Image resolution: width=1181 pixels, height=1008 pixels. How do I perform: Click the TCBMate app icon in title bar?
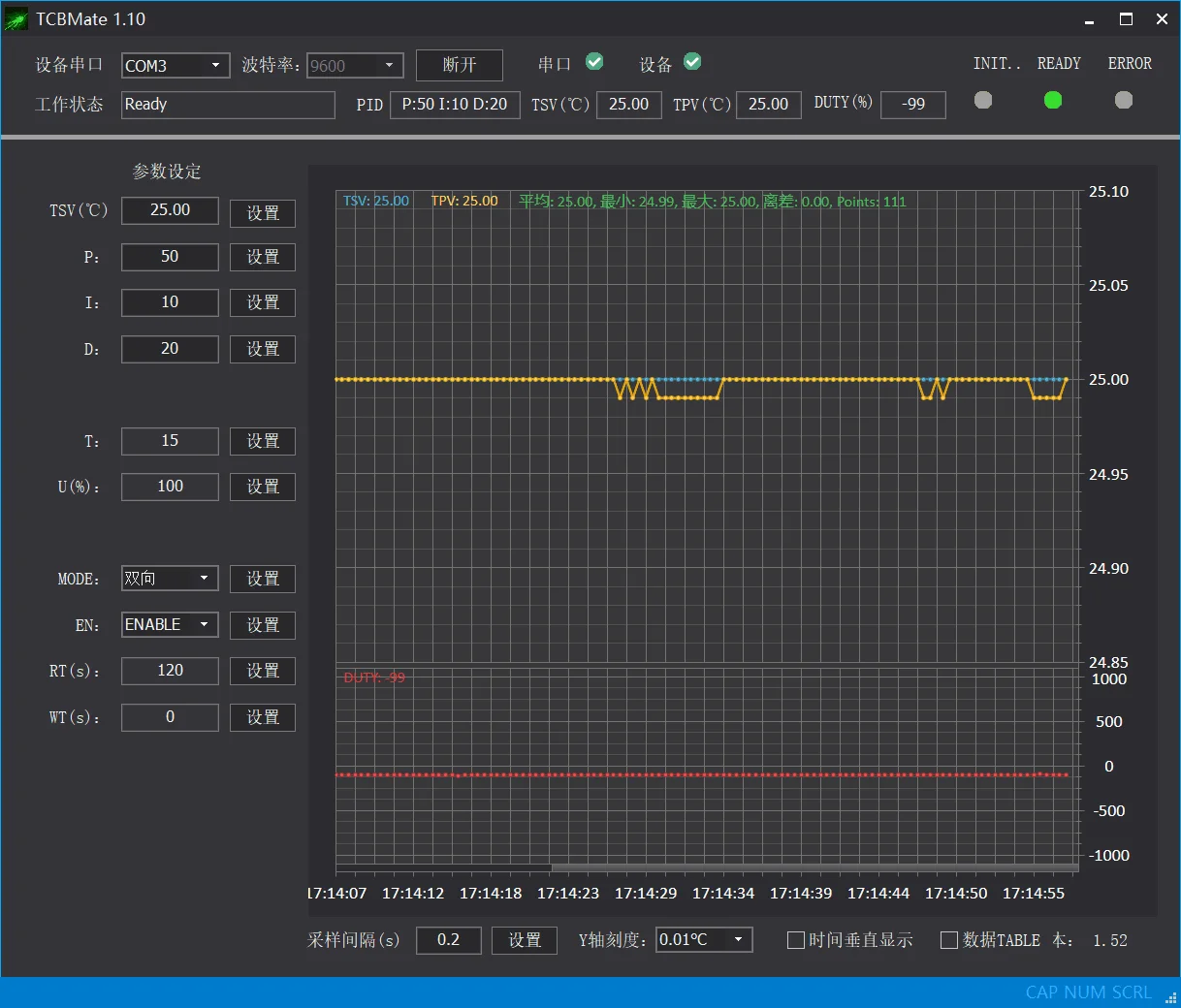pyautogui.click(x=16, y=19)
